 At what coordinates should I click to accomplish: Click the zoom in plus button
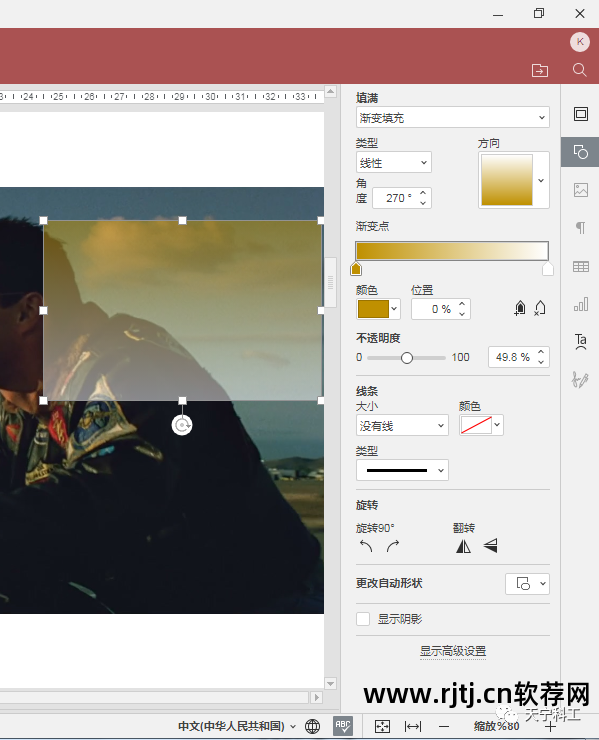(x=550, y=727)
